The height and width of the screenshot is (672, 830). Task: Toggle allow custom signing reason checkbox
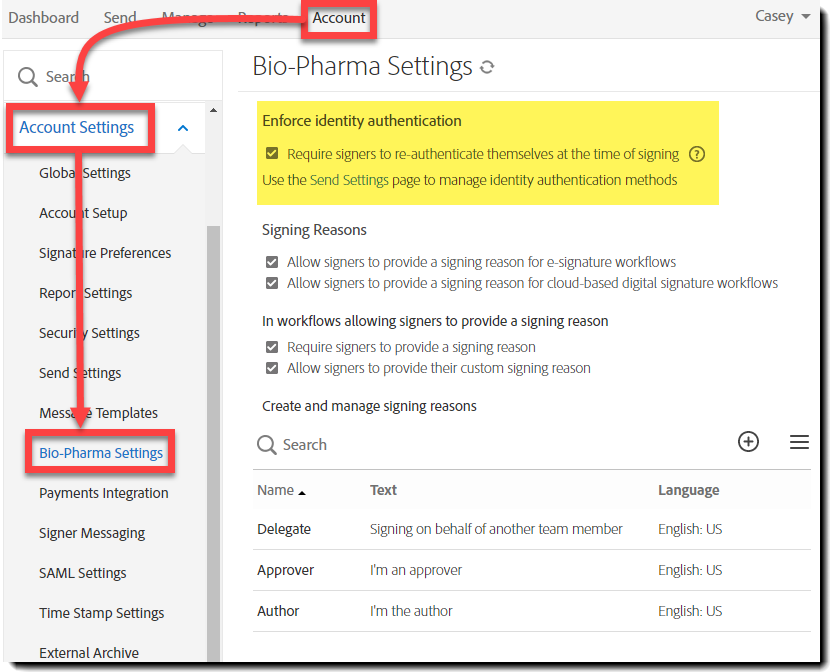272,368
